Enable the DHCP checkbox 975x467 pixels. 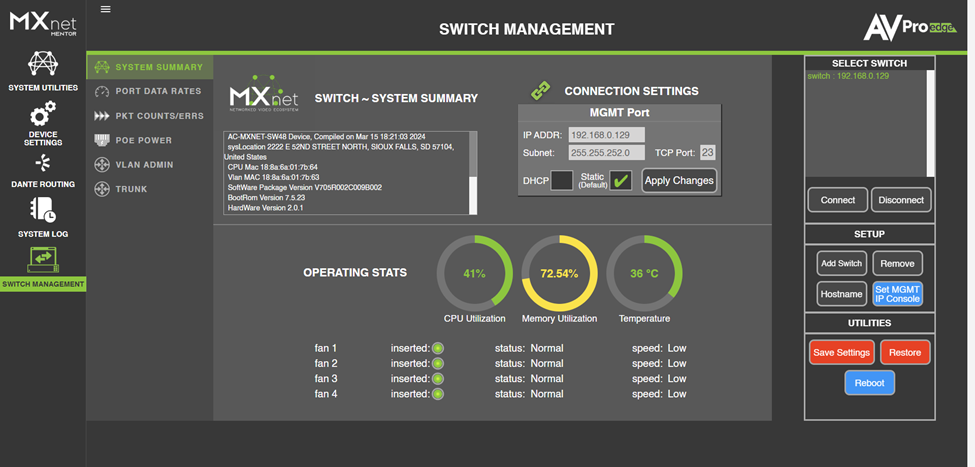562,180
